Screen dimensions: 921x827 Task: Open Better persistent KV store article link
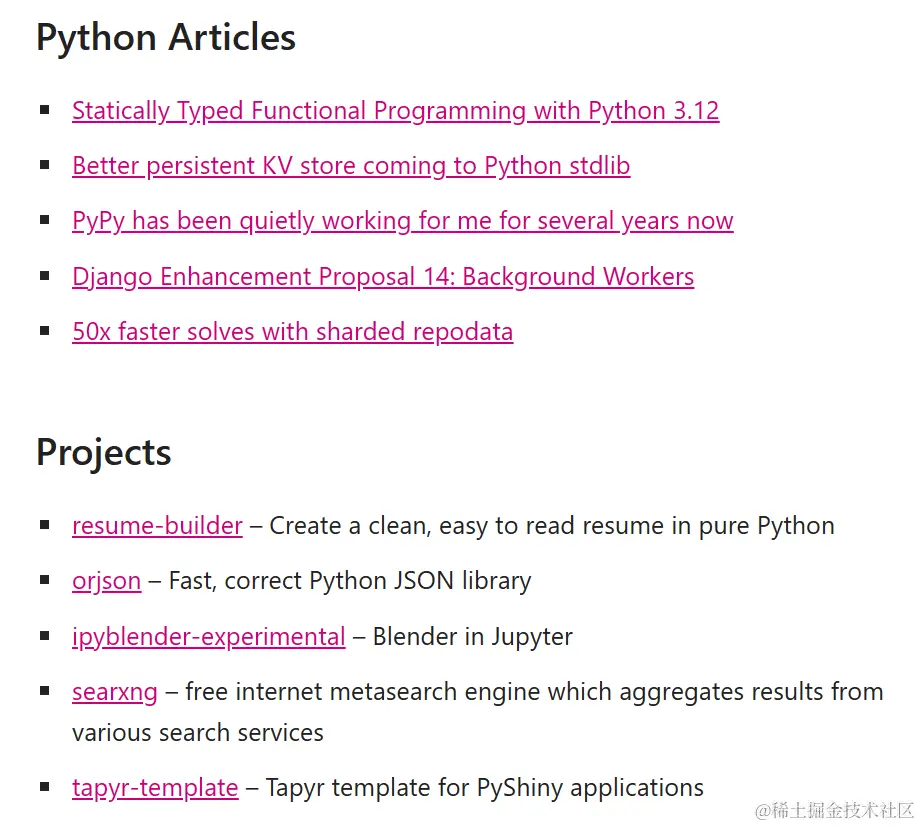point(351,166)
